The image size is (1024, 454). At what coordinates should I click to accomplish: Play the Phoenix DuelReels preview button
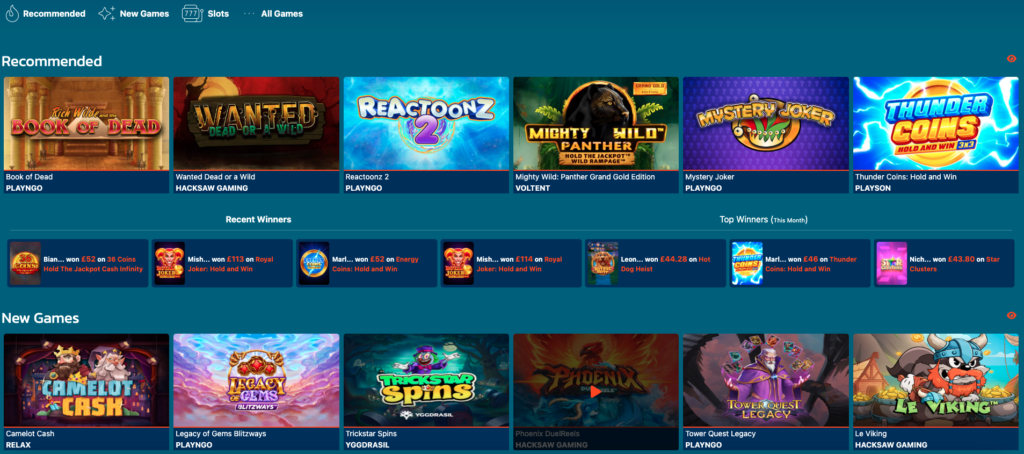pyautogui.click(x=596, y=391)
